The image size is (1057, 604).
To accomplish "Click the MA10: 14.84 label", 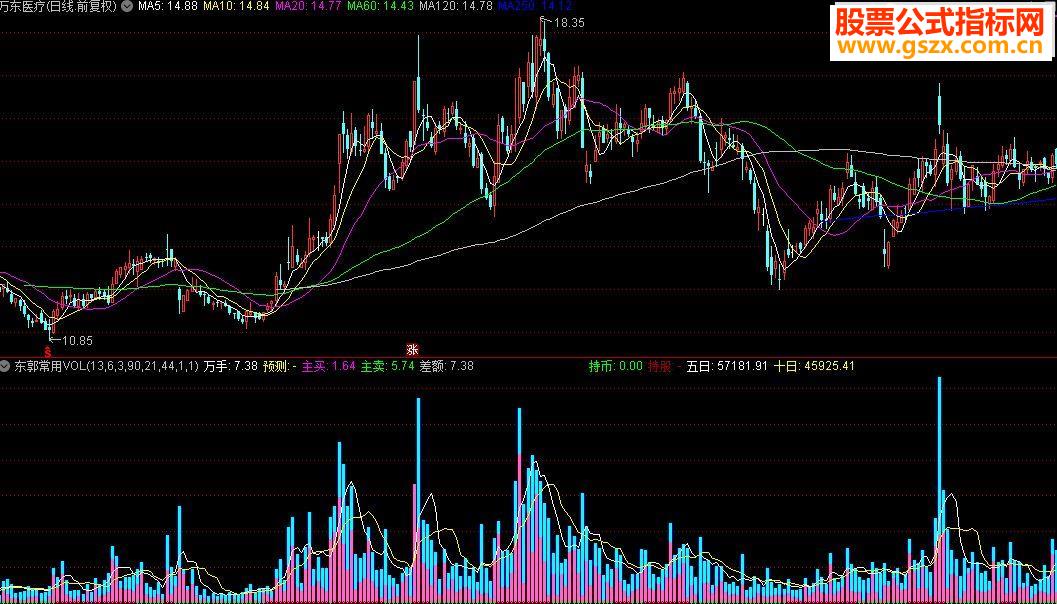I will 236,7.
